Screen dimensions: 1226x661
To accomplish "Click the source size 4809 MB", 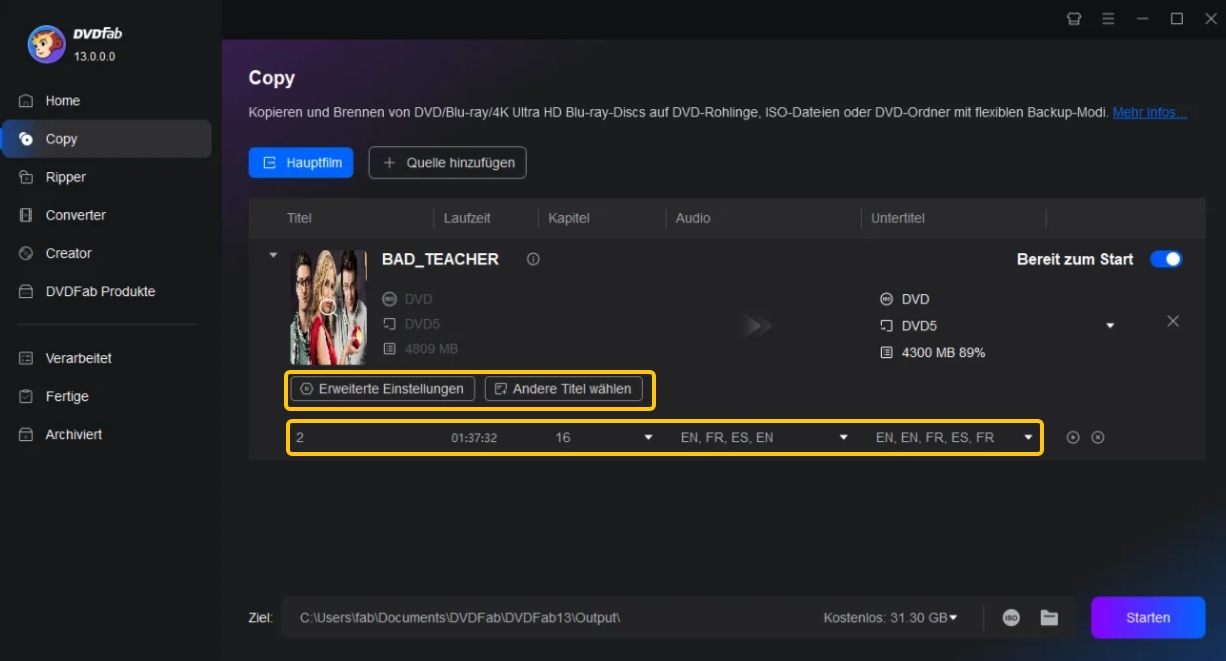I will tap(431, 349).
